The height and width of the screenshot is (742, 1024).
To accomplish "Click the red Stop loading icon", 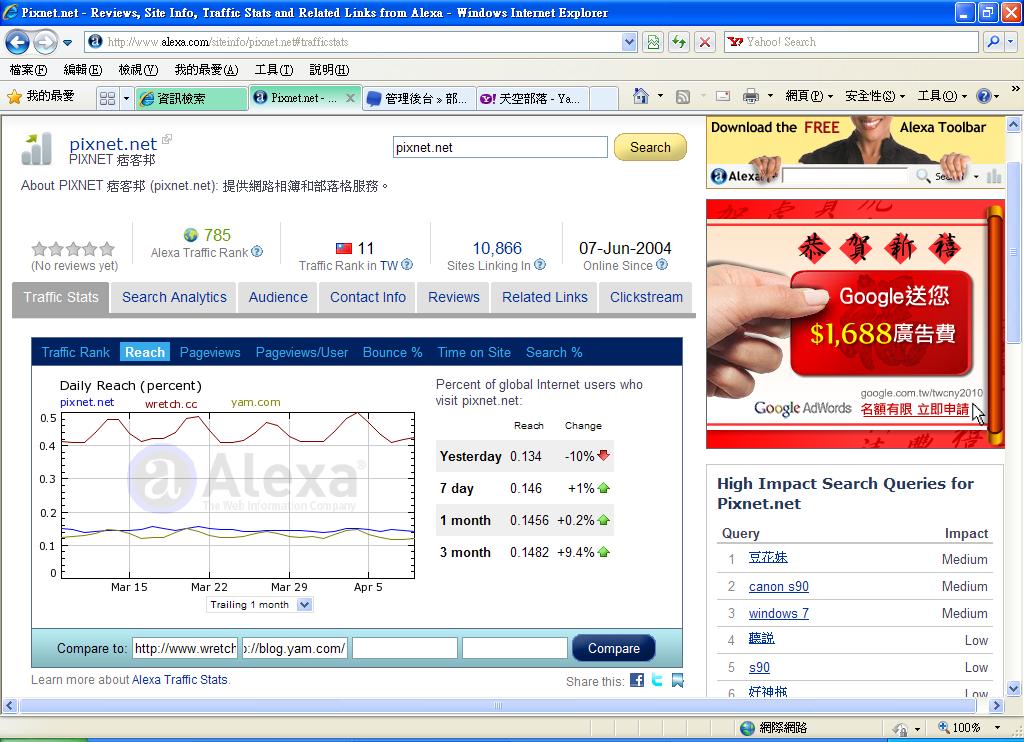I will point(705,42).
